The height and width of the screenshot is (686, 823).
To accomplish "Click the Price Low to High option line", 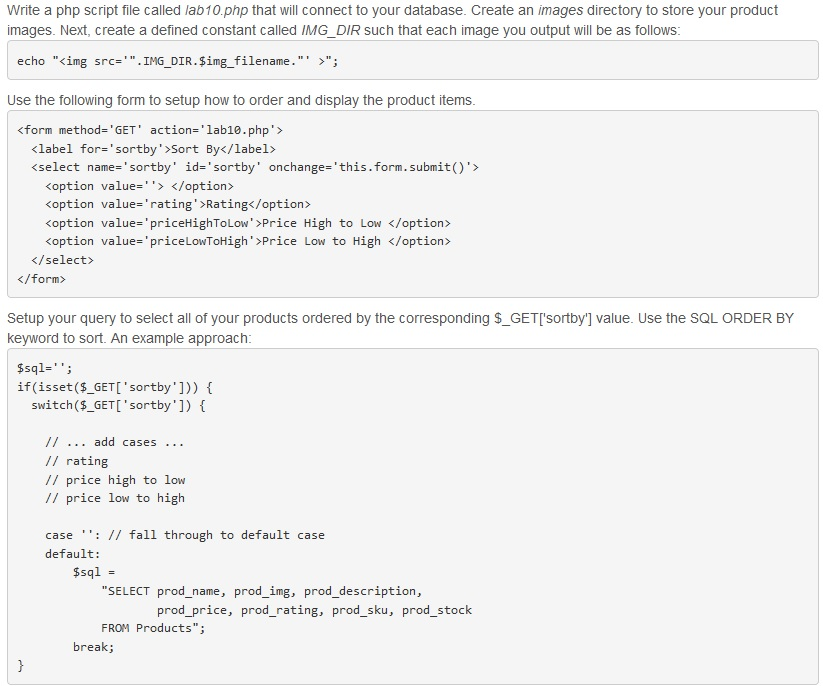I will 248,241.
